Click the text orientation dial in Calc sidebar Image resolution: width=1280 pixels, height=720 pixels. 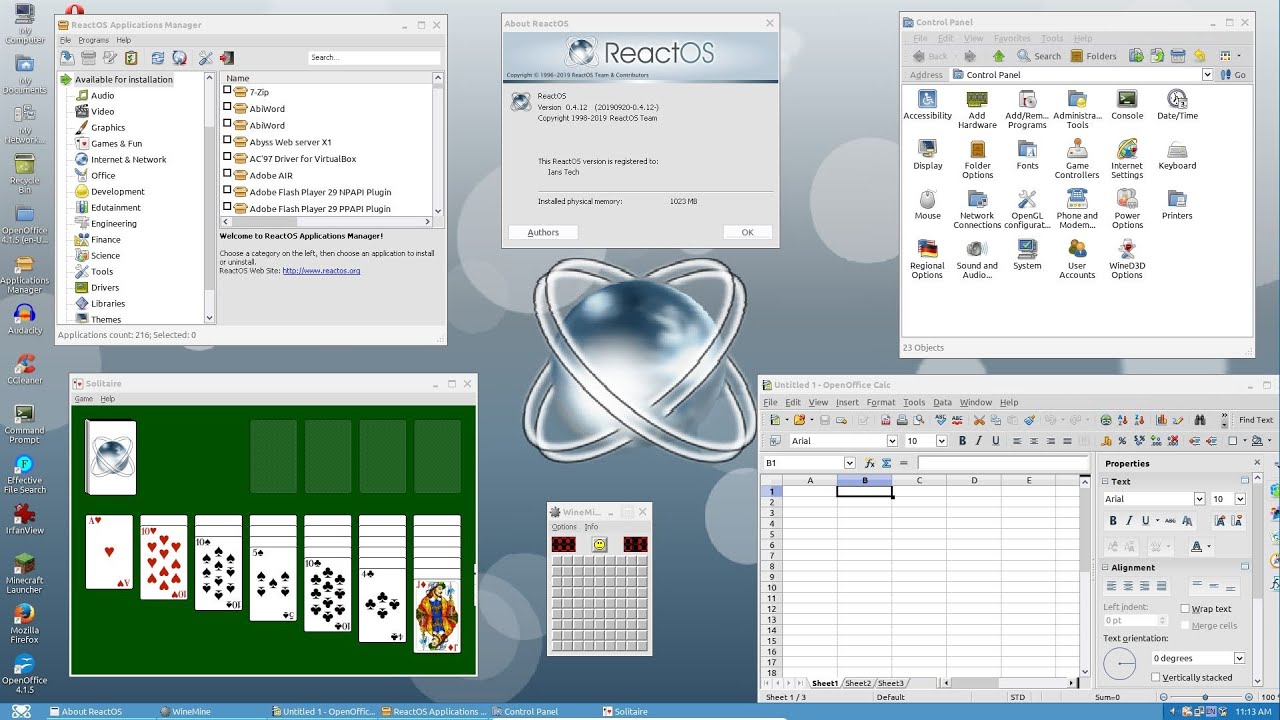(x=1119, y=663)
